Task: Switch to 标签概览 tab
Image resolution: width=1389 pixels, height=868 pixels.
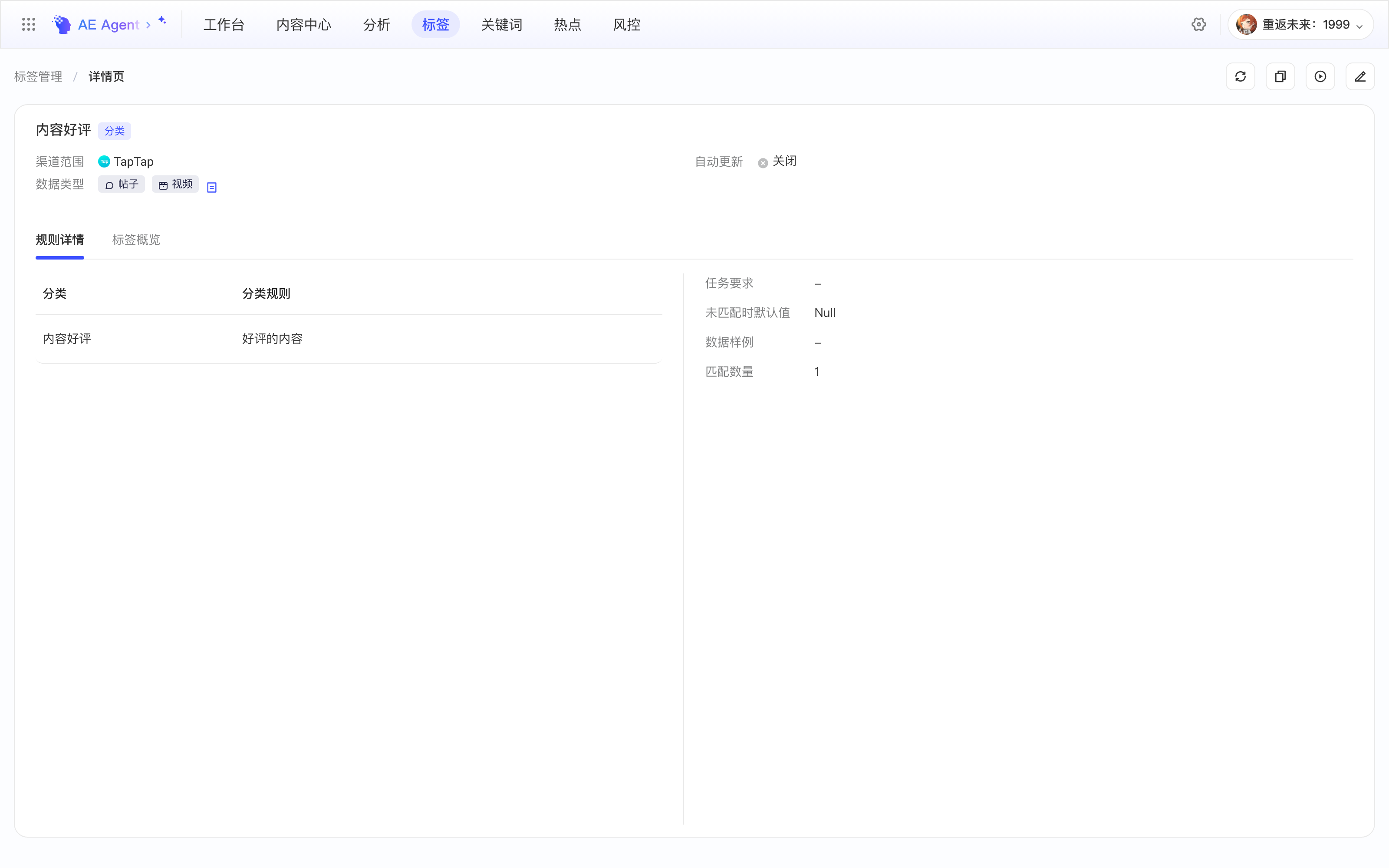Action: pyautogui.click(x=136, y=240)
